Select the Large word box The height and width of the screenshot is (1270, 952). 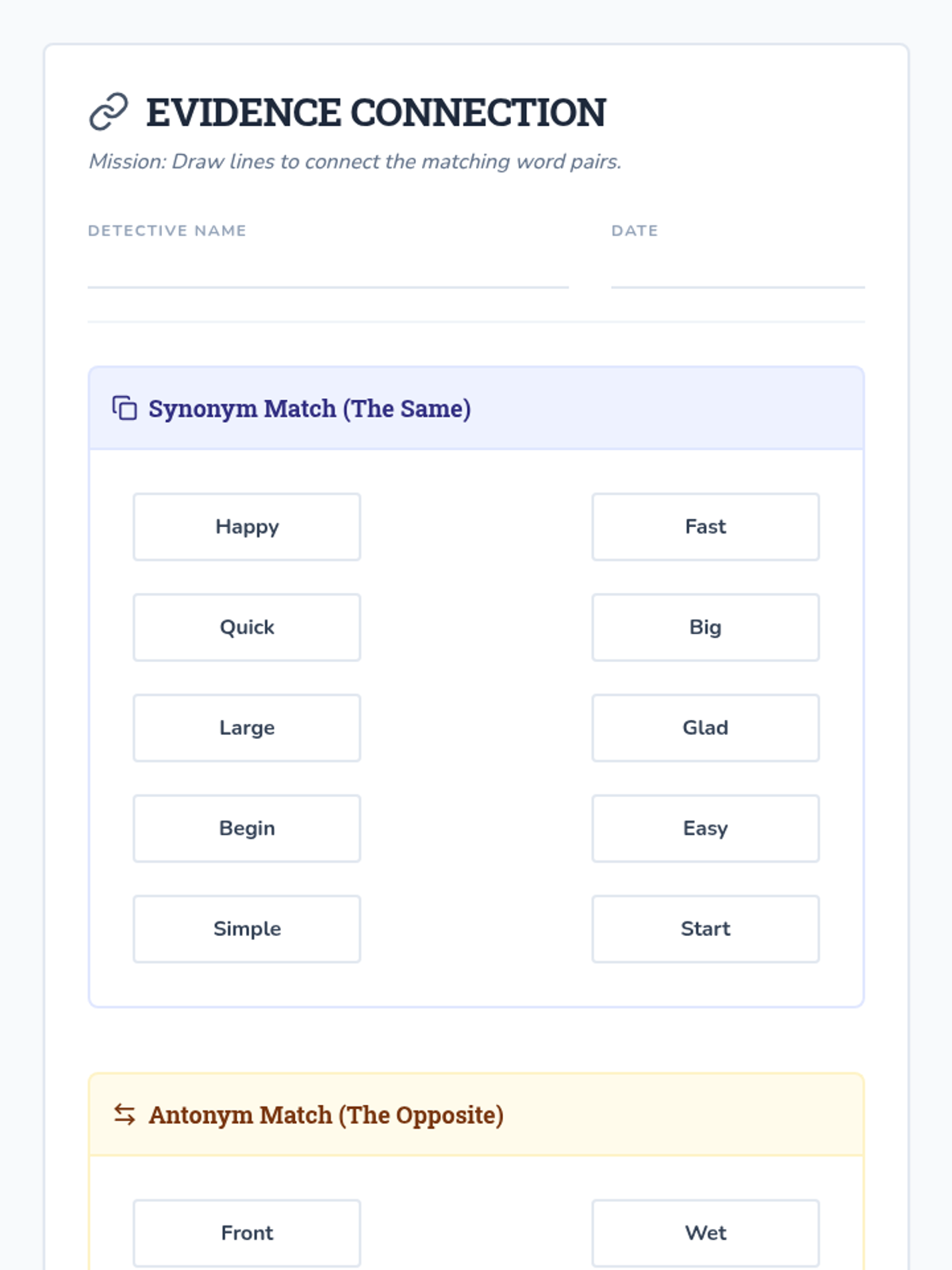pos(247,728)
